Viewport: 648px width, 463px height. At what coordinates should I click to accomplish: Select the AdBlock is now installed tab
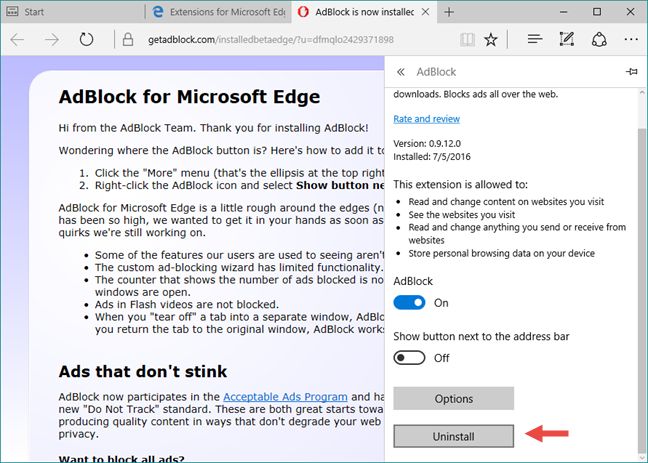[364, 12]
